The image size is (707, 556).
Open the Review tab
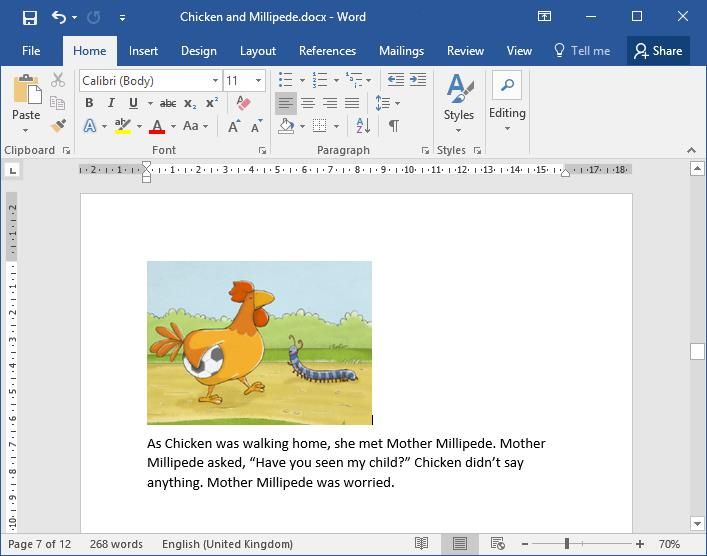(x=465, y=51)
